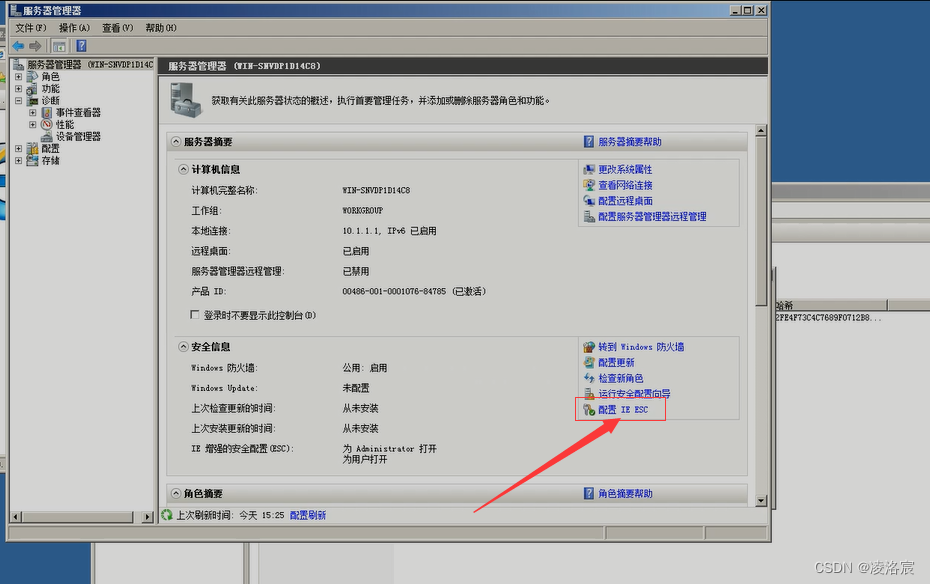Click the vertical scrollbar down arrow
This screenshot has width=930, height=584.
pyautogui.click(x=762, y=501)
